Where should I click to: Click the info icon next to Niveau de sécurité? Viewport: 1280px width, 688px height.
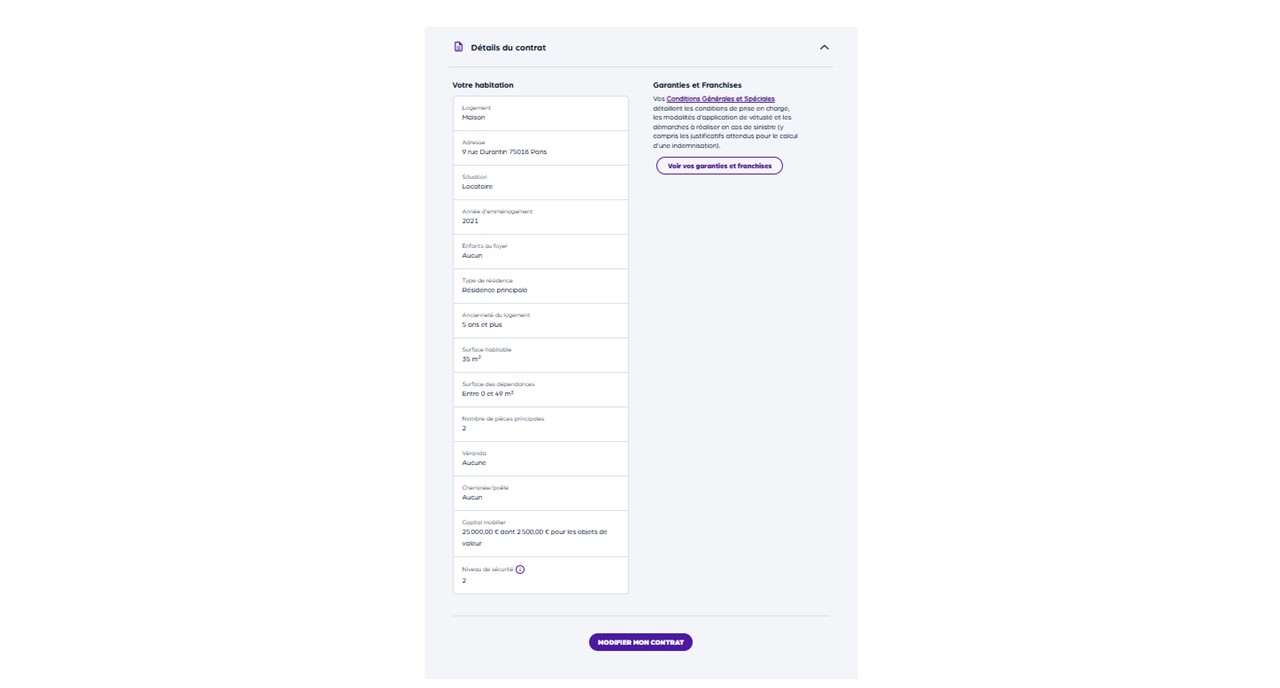point(520,569)
